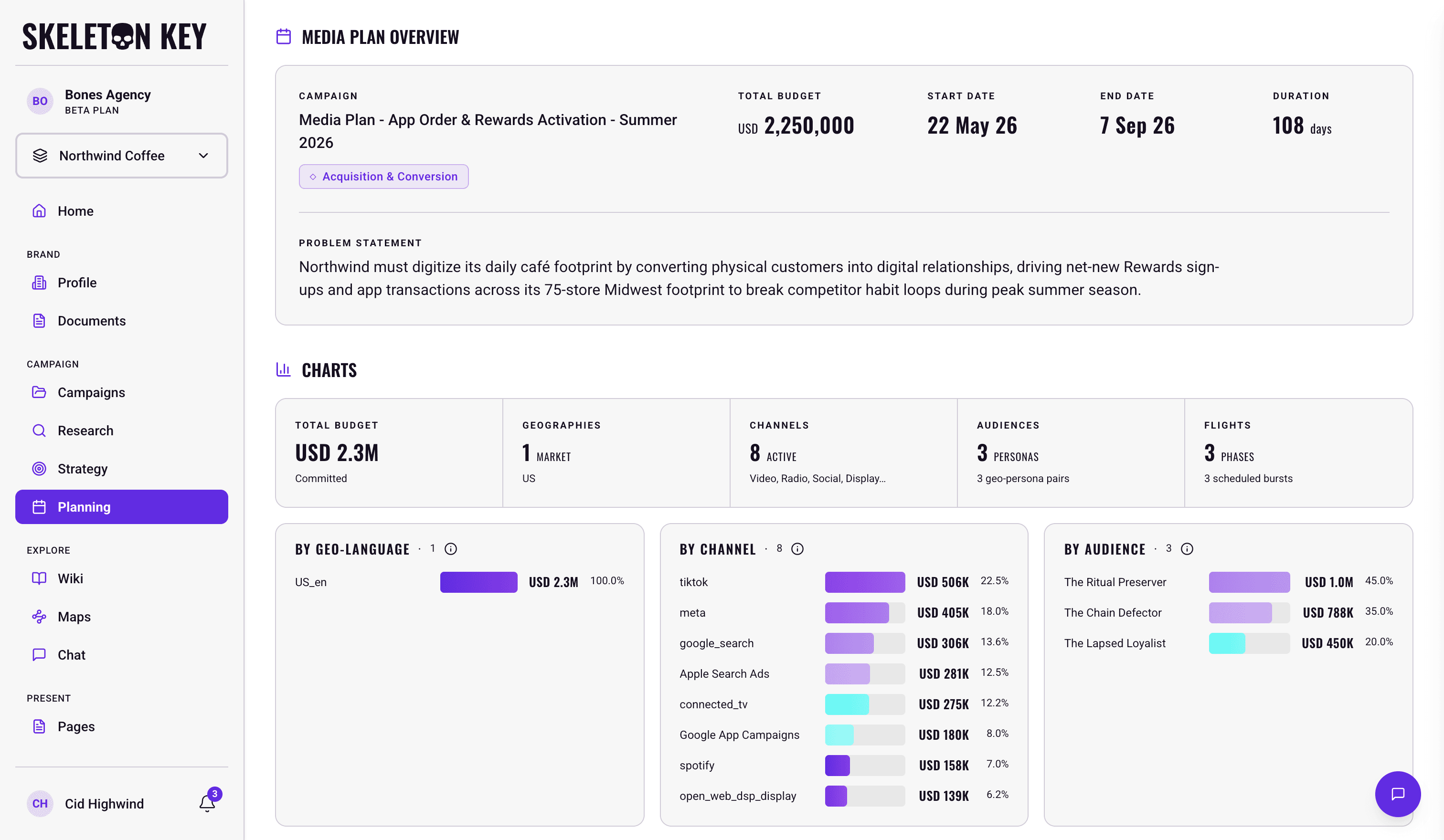Click the campaign name Media Plan title
This screenshot has width=1444, height=840.
point(488,131)
